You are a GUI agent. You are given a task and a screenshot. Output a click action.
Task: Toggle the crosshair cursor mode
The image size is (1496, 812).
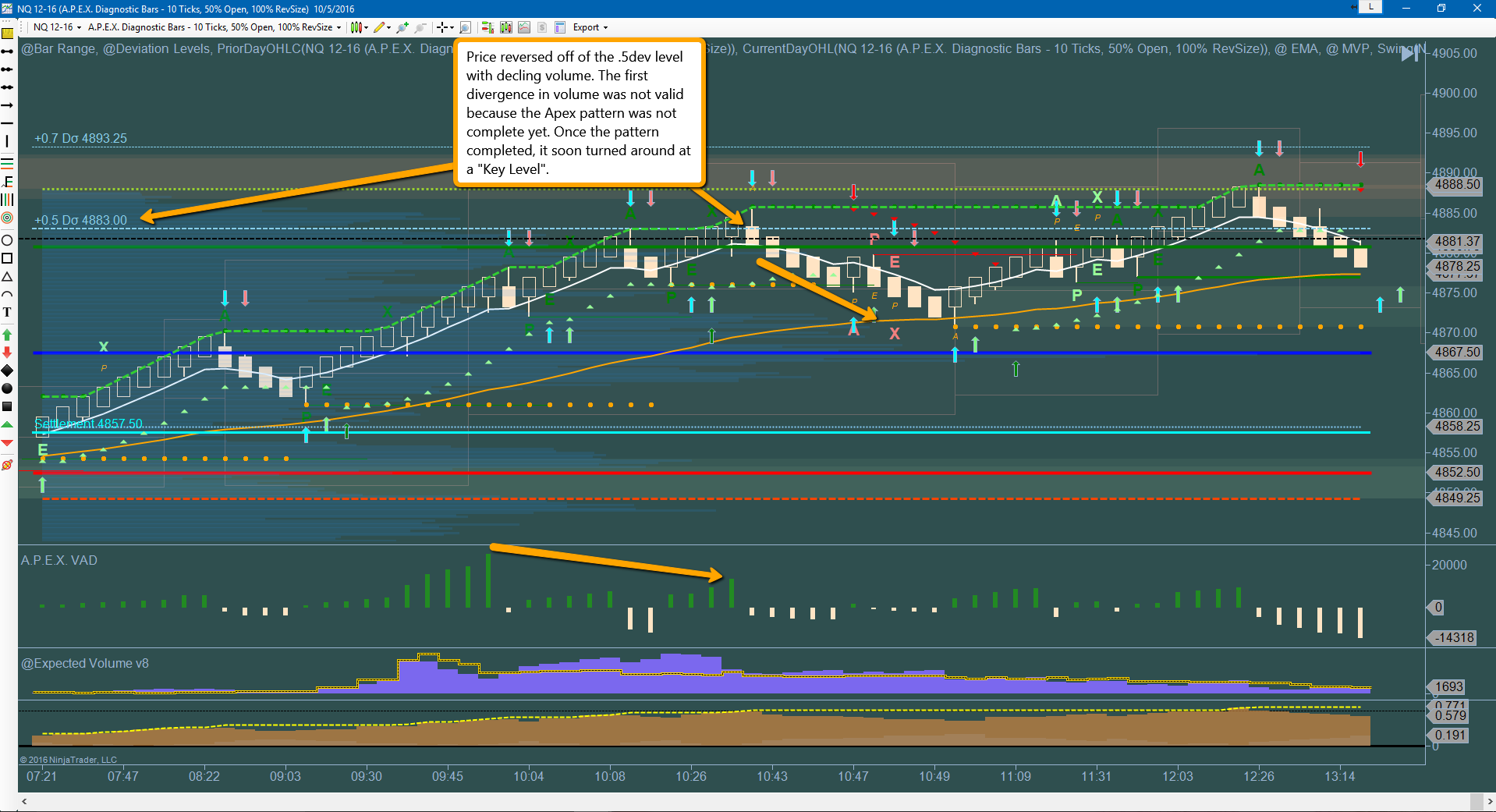click(x=443, y=27)
